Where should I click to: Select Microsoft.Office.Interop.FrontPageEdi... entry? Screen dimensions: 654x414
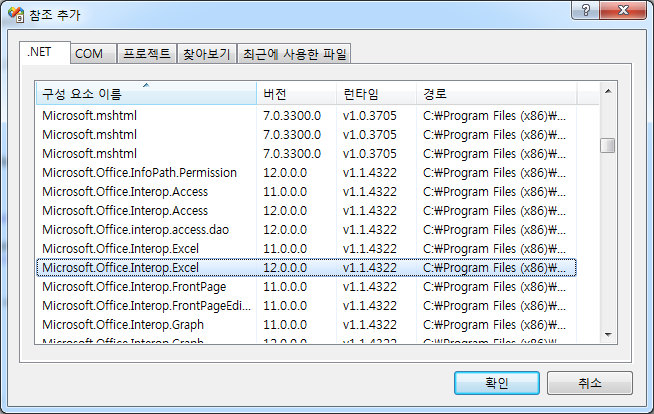(307, 306)
